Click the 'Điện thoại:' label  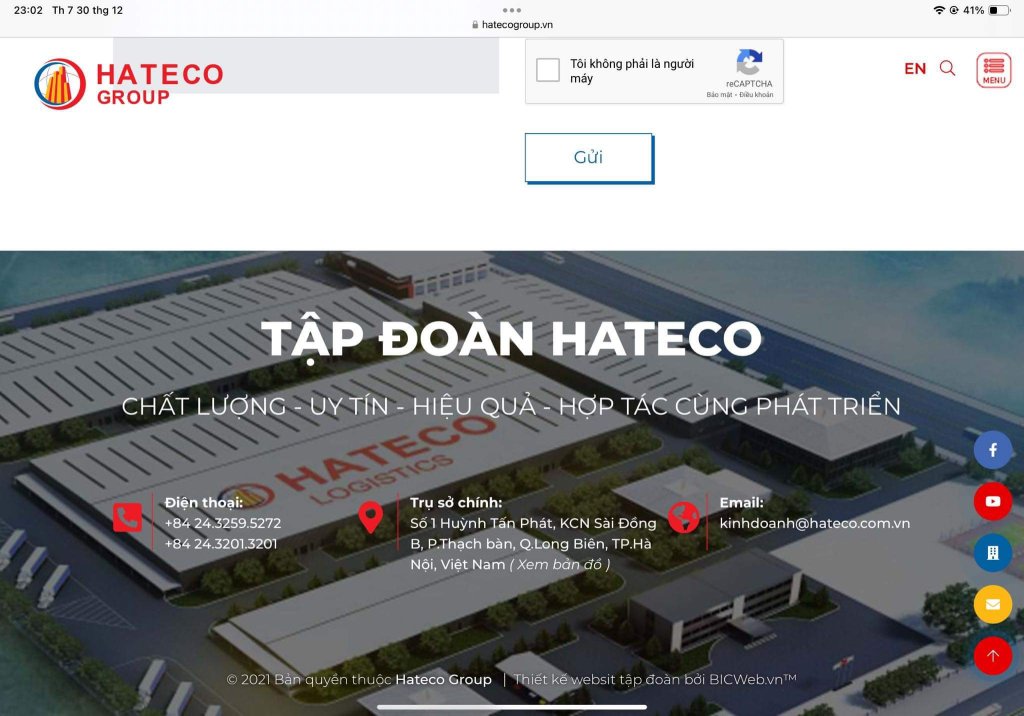click(204, 502)
